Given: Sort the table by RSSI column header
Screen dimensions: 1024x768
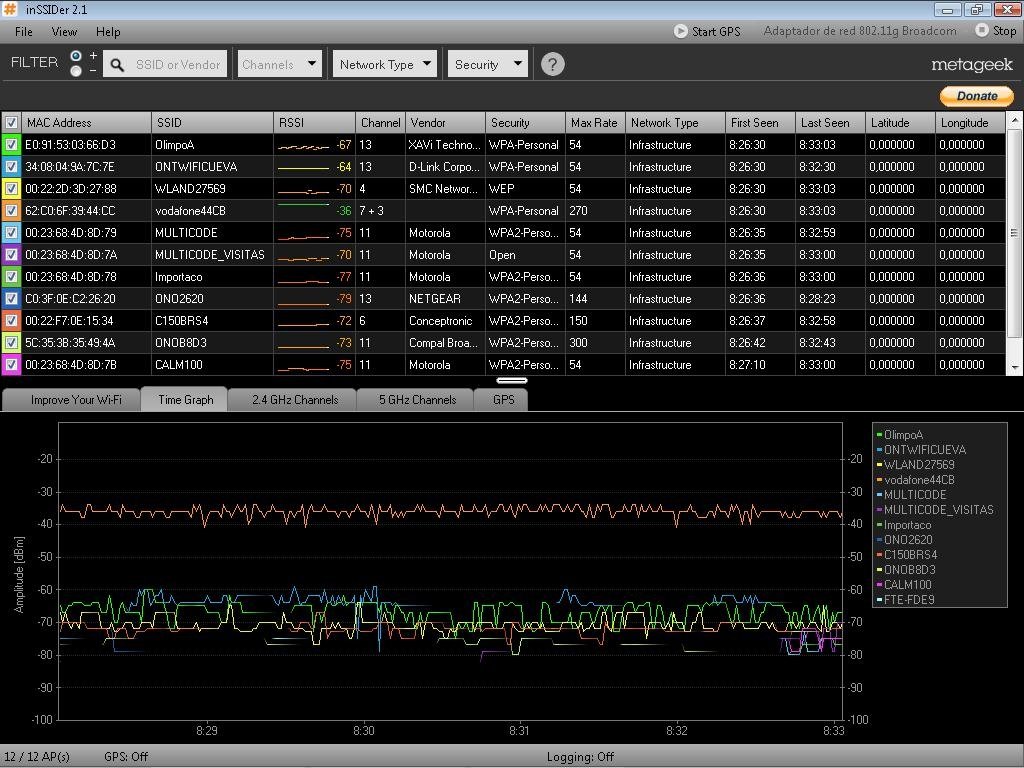Looking at the screenshot, I should (314, 123).
